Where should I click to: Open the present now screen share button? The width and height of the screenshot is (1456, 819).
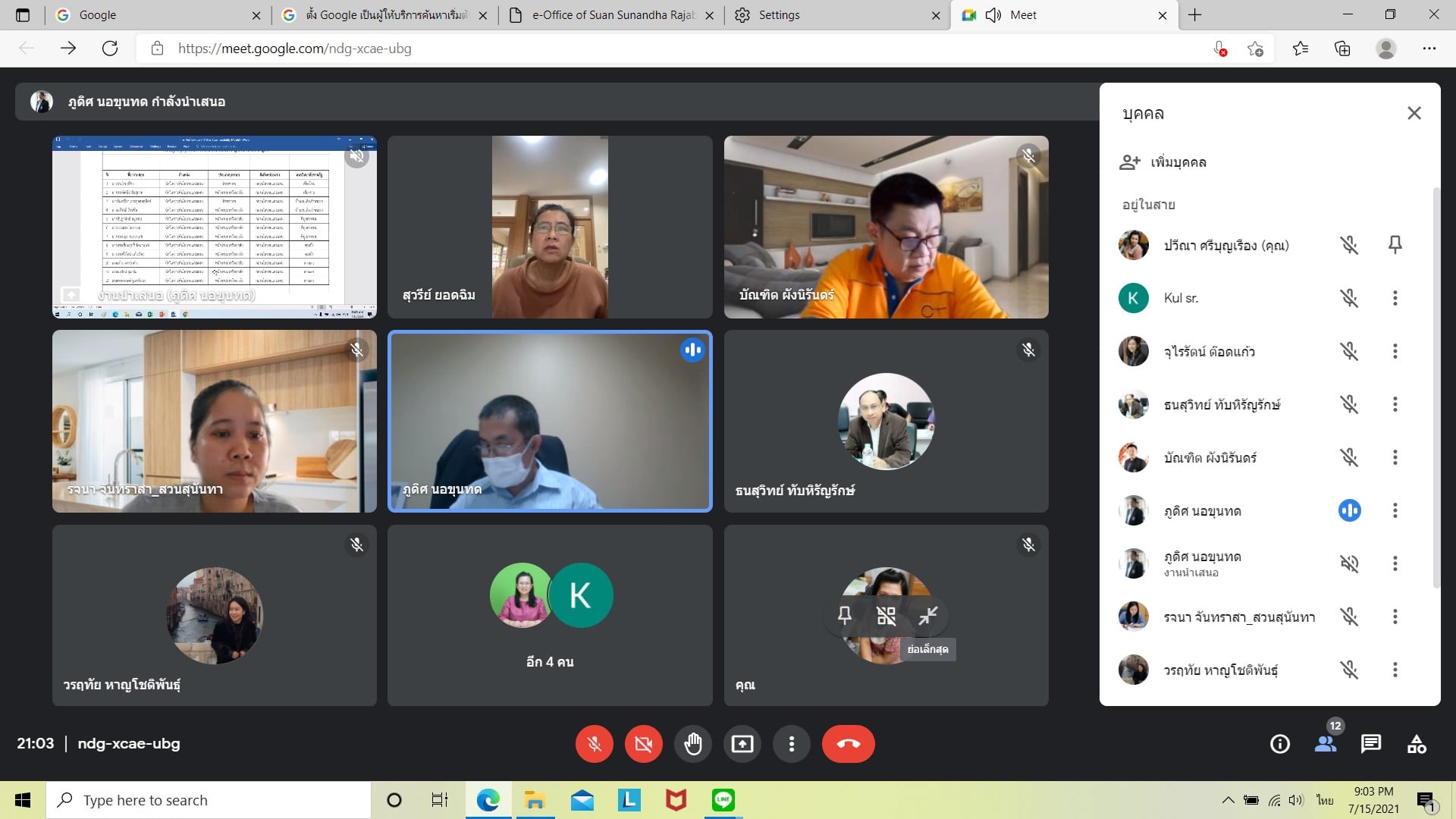(x=742, y=744)
